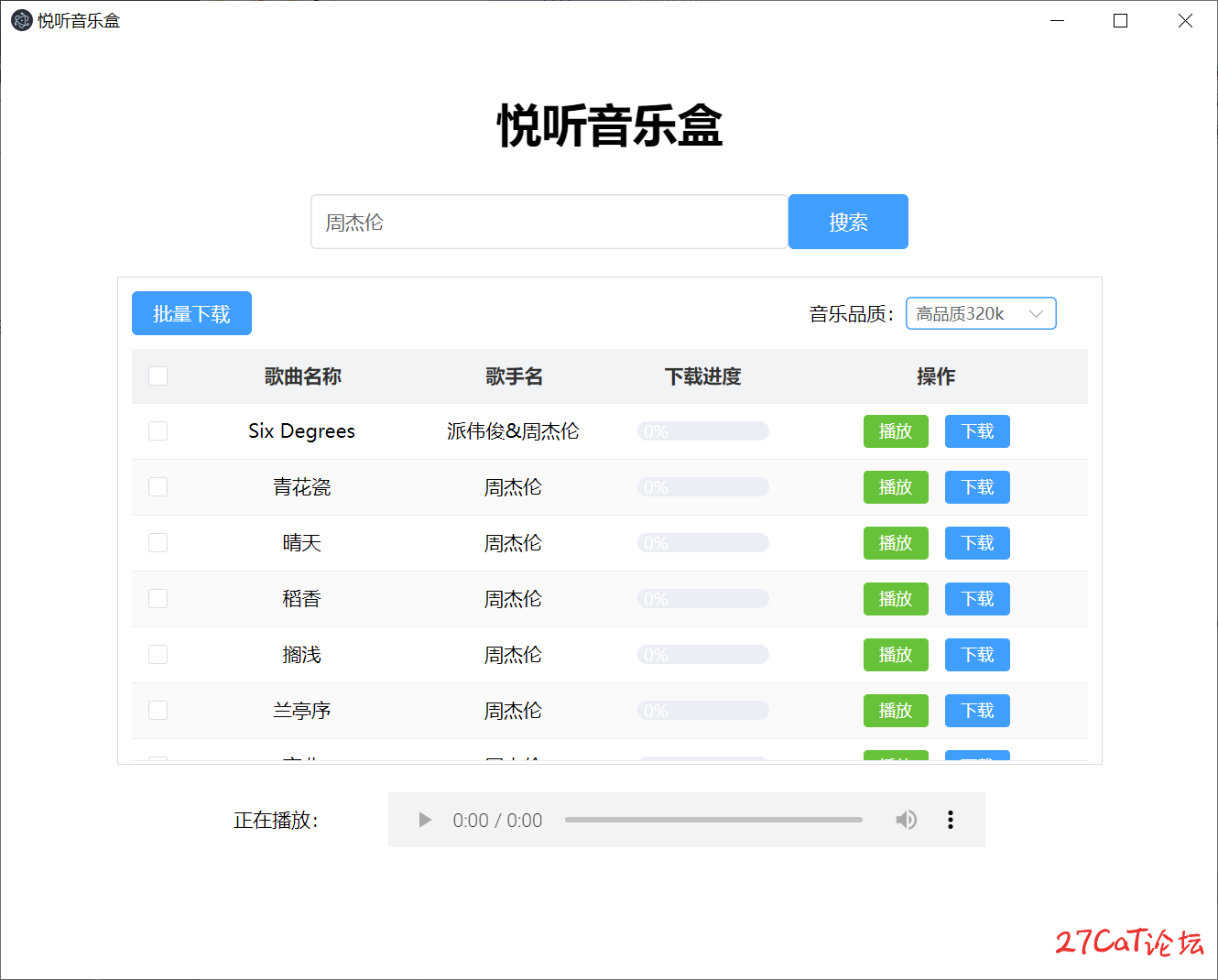Check the Six Degrees row checkbox

click(158, 430)
